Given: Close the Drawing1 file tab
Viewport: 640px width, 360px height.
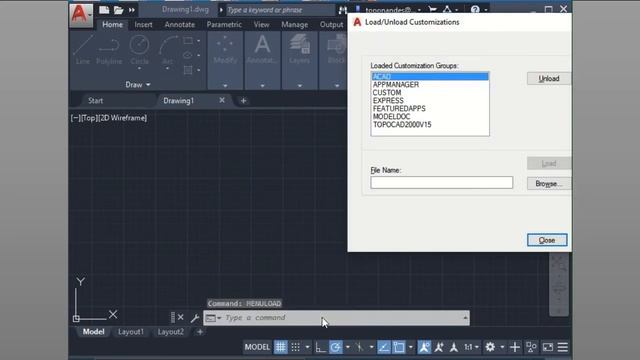Looking at the screenshot, I should pos(222,100).
